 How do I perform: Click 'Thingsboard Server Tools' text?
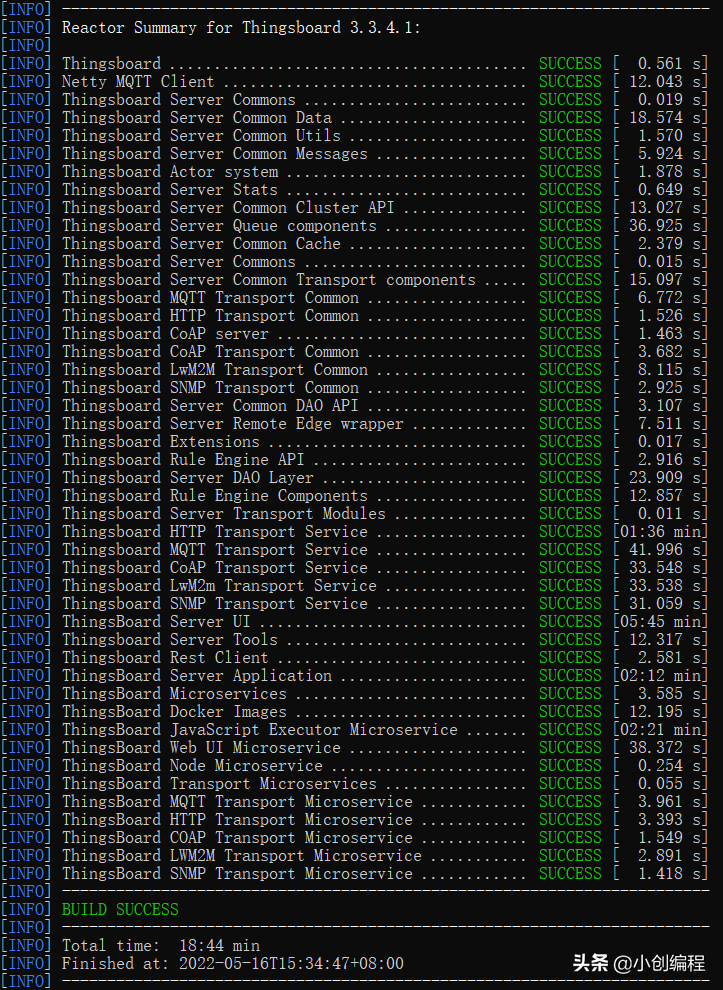(x=169, y=640)
